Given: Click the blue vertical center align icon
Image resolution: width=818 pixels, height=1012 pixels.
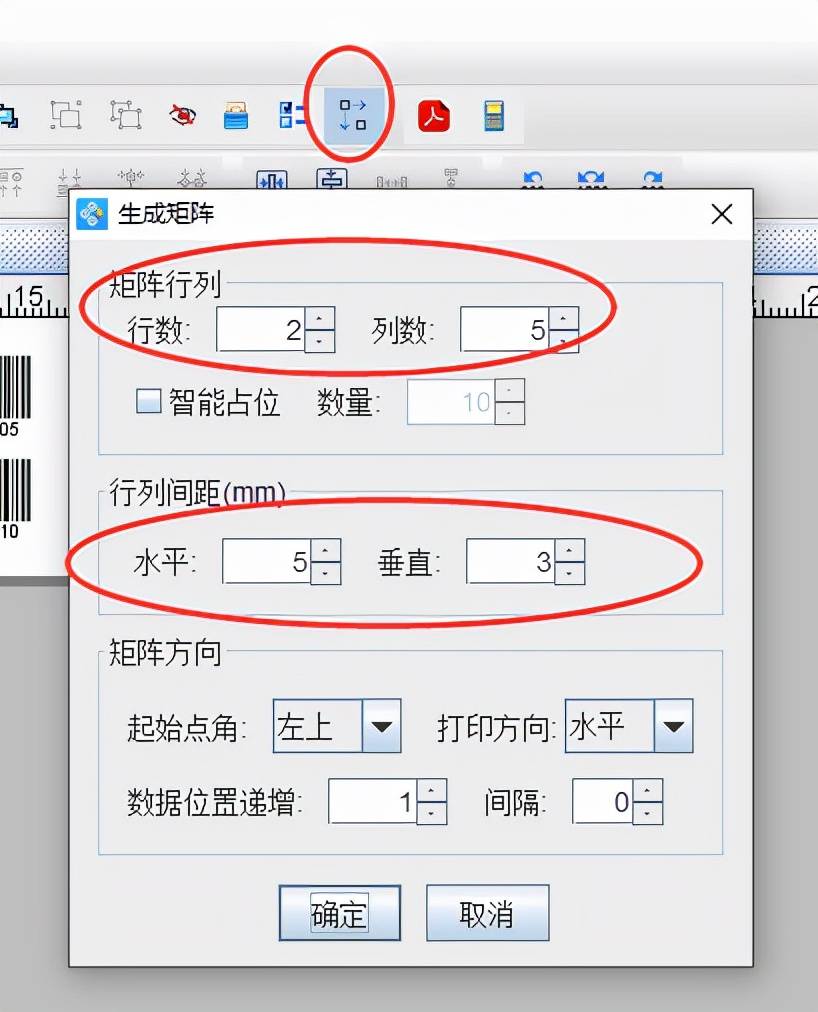Looking at the screenshot, I should point(332,179).
